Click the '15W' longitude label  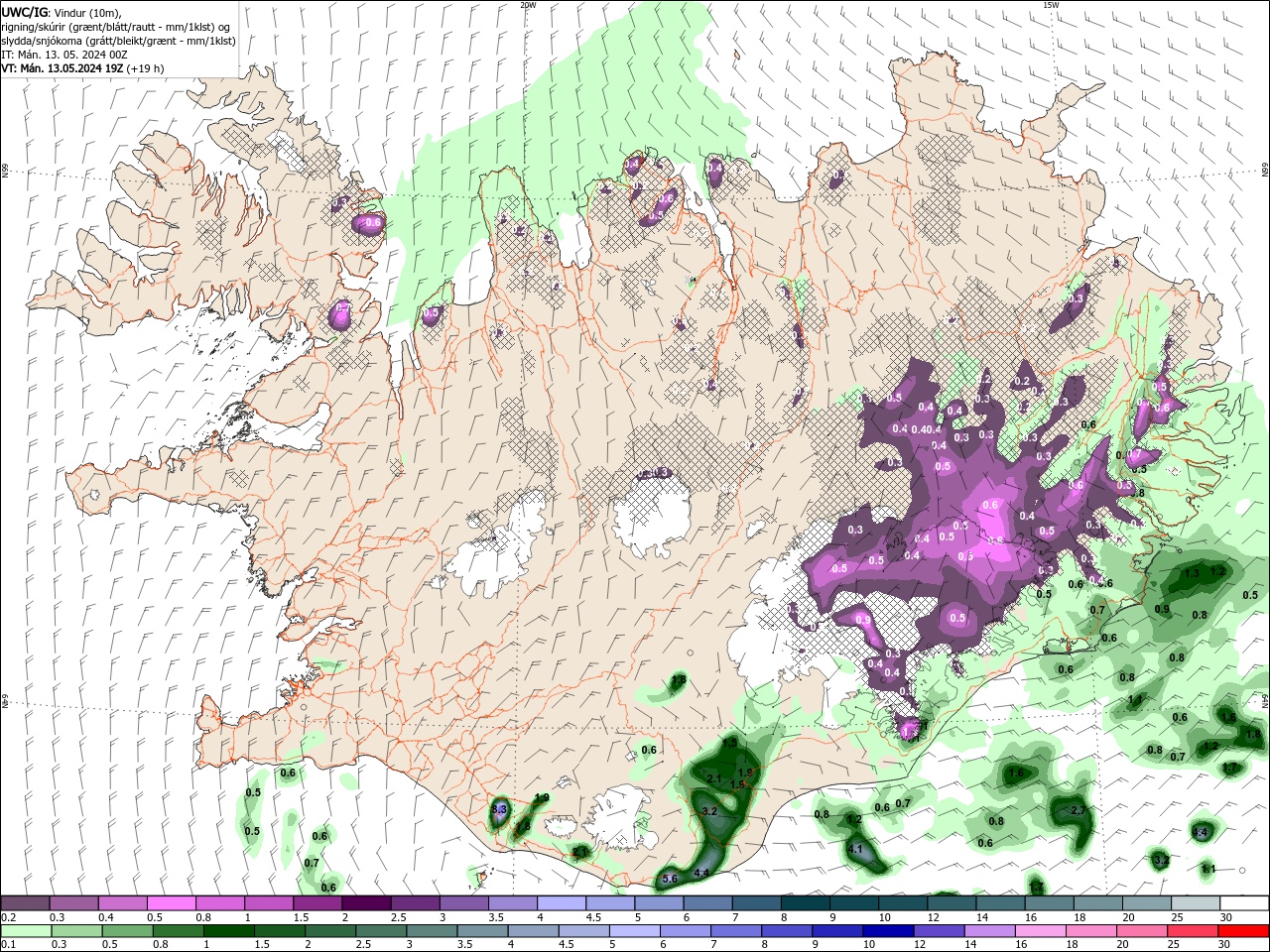pos(1051,5)
